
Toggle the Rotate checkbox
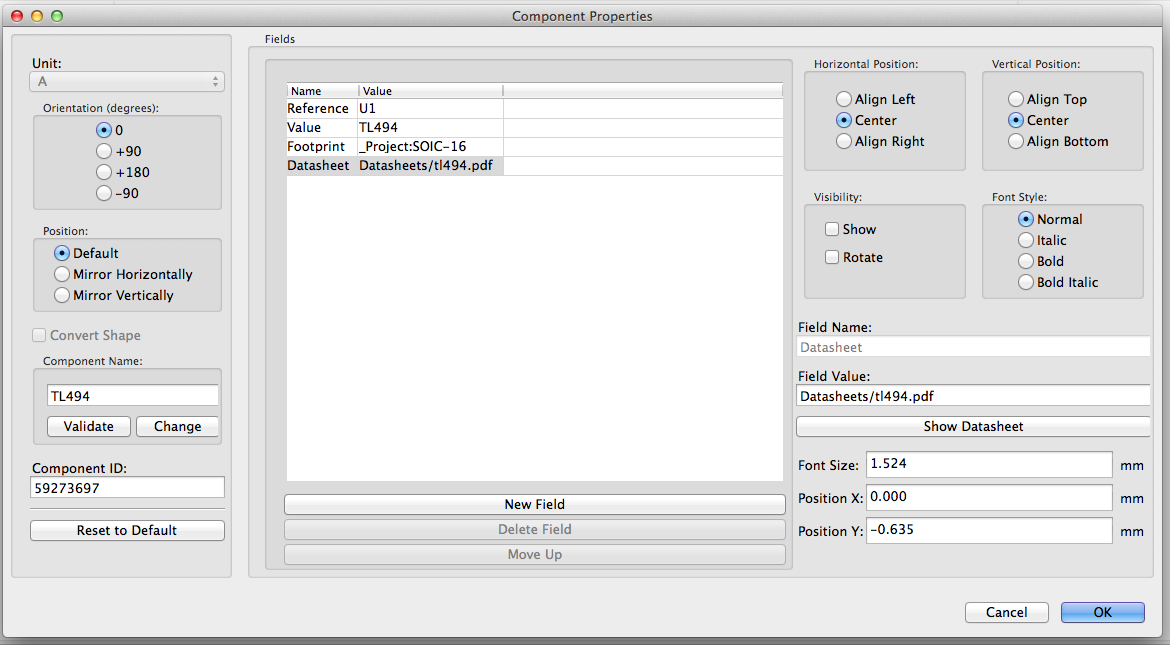pyautogui.click(x=832, y=257)
